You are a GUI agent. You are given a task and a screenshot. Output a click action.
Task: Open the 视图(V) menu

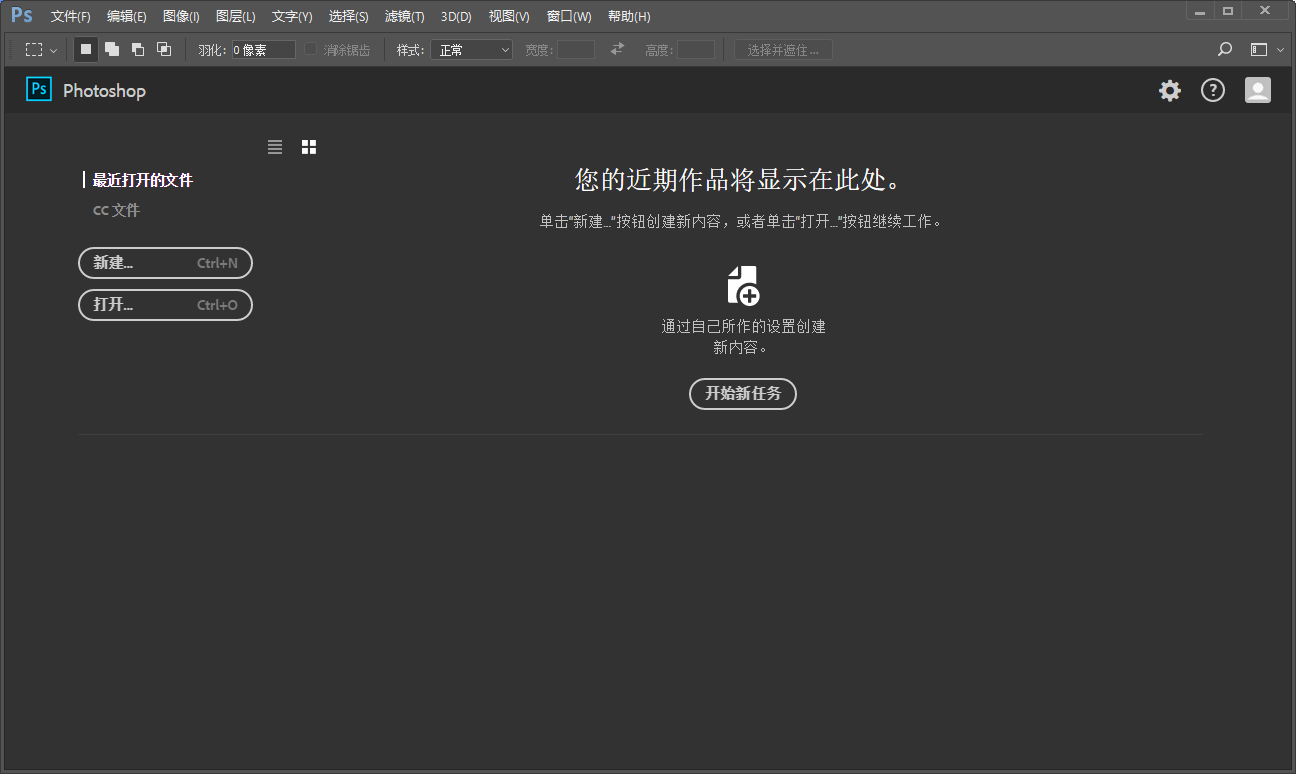pyautogui.click(x=509, y=16)
